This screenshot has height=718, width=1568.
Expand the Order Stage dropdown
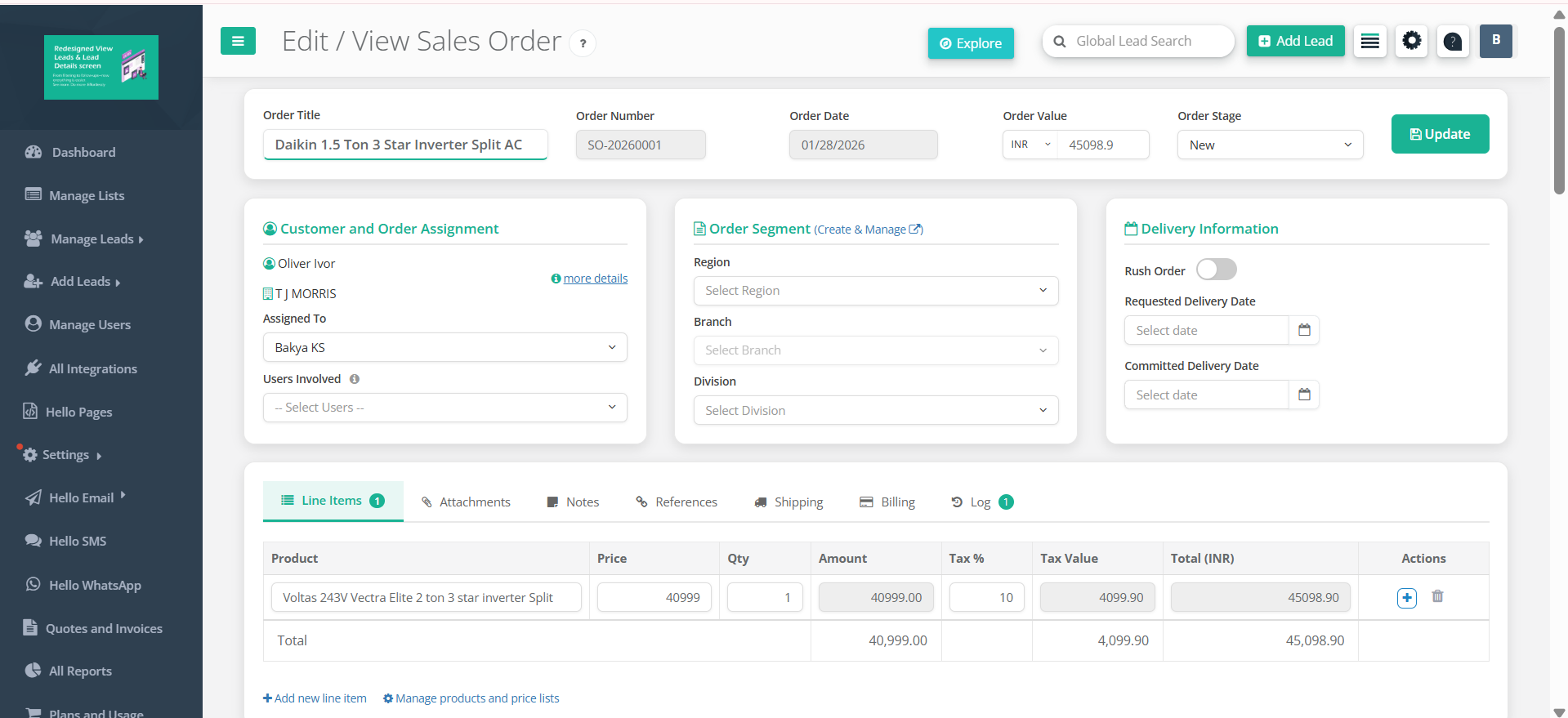[x=1270, y=145]
